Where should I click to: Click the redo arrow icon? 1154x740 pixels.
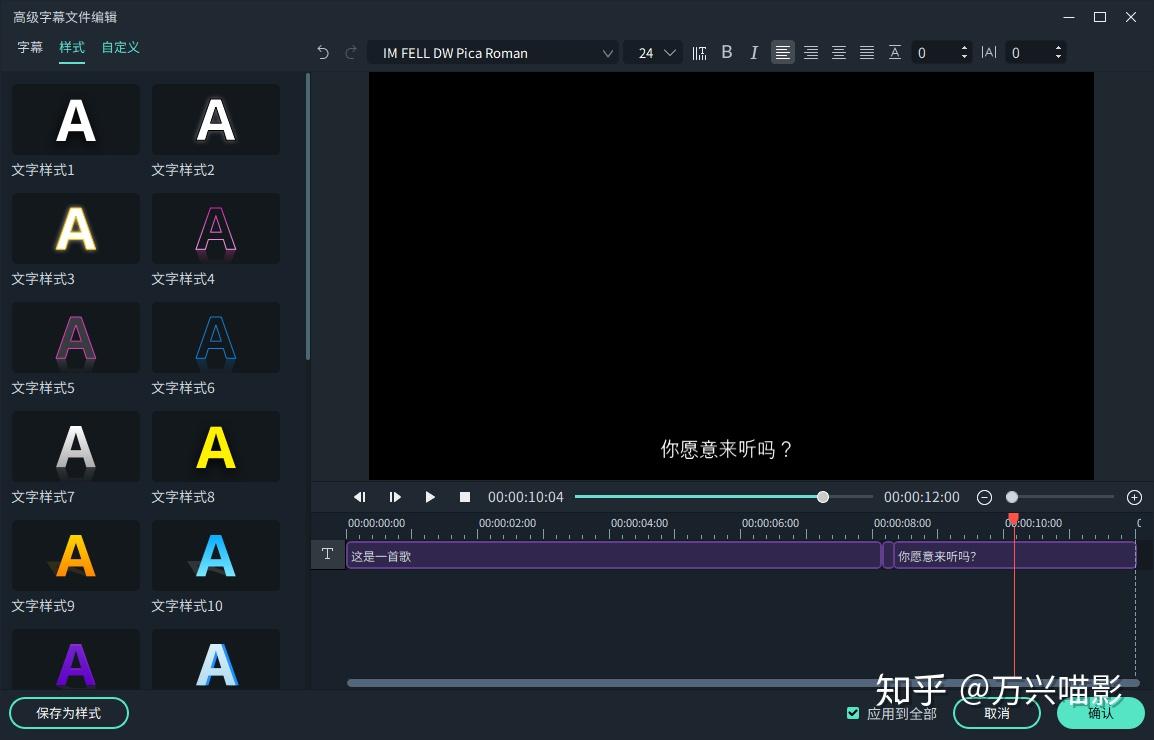[351, 52]
